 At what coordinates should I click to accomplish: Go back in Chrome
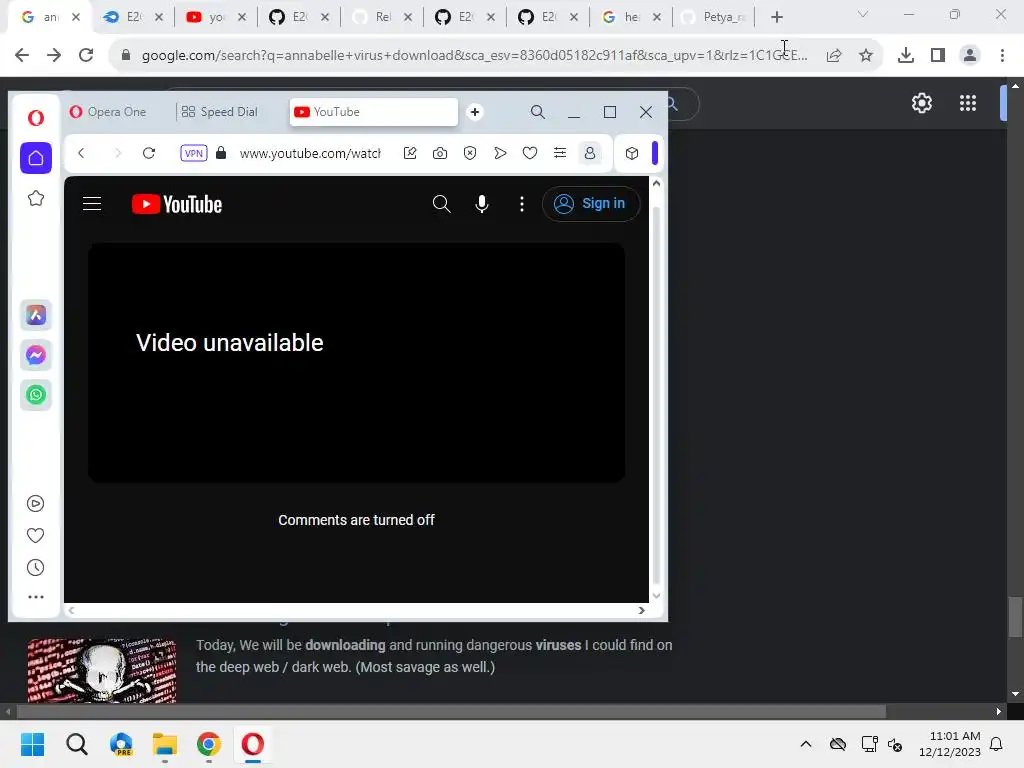[x=22, y=56]
